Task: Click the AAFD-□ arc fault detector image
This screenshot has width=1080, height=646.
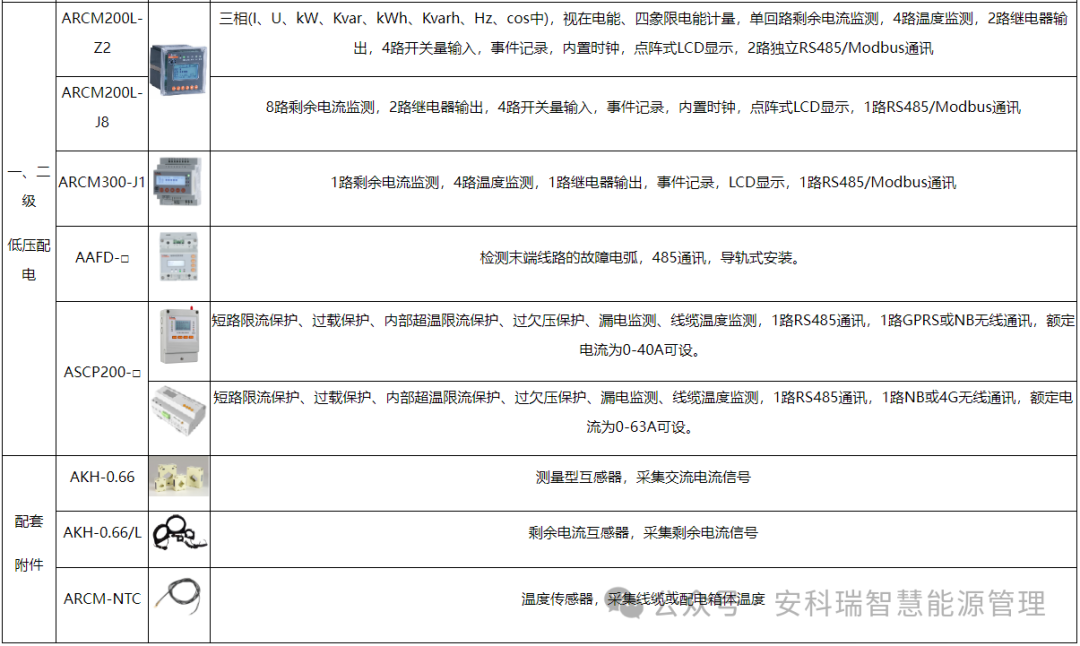Action: point(179,258)
